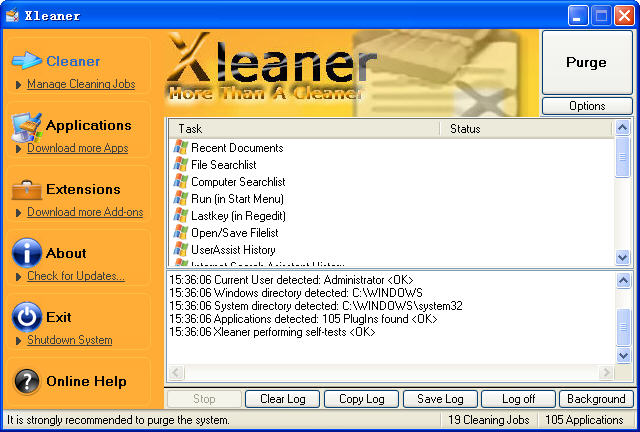Open the Manage Cleaning Jobs link
The image size is (640, 432).
(x=81, y=84)
